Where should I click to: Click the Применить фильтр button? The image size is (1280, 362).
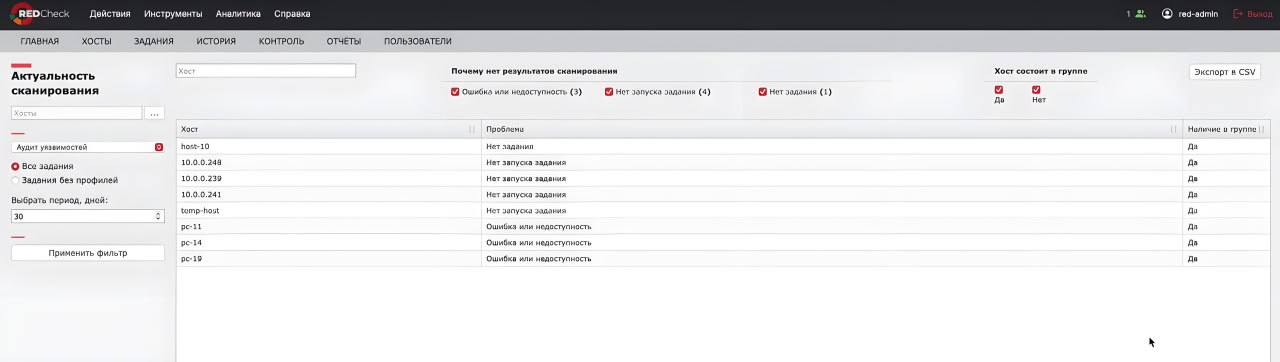[x=88, y=253]
